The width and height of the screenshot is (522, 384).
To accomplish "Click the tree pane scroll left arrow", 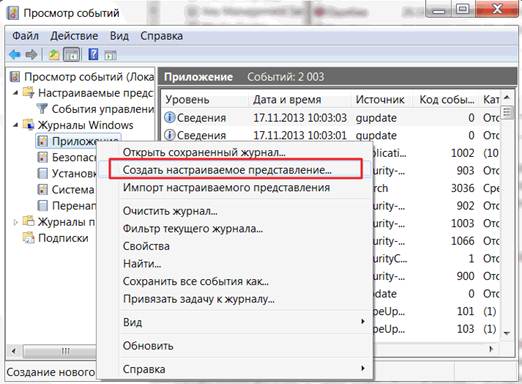I will [14, 351].
